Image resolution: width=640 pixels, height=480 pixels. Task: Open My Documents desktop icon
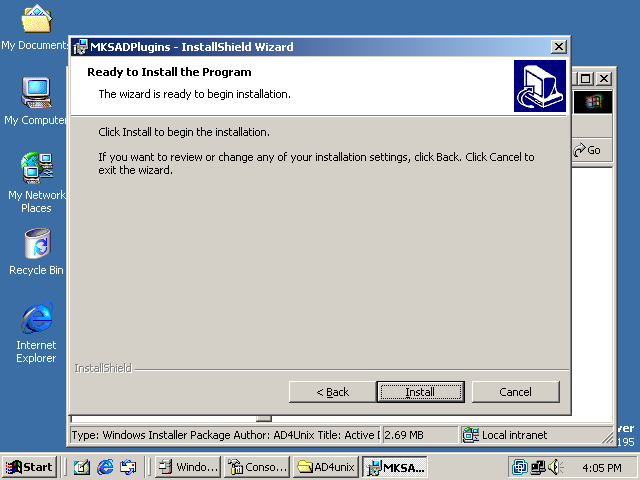tap(36, 27)
